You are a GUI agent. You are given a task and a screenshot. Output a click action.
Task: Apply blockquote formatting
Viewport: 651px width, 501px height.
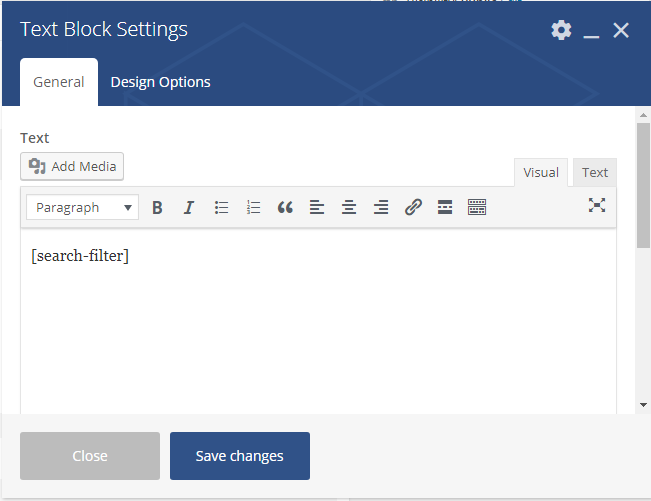click(285, 208)
